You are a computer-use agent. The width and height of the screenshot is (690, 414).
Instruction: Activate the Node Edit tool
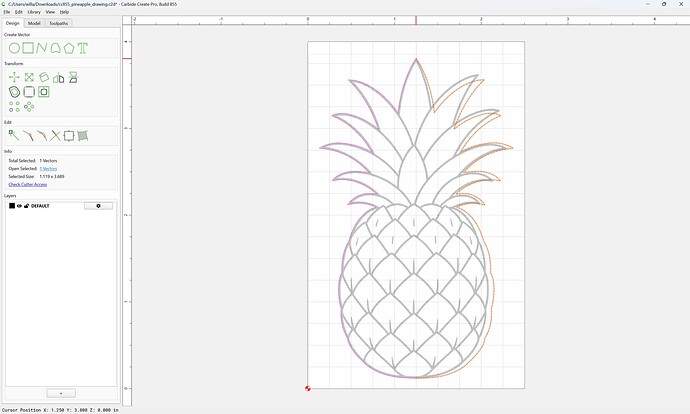click(x=14, y=136)
